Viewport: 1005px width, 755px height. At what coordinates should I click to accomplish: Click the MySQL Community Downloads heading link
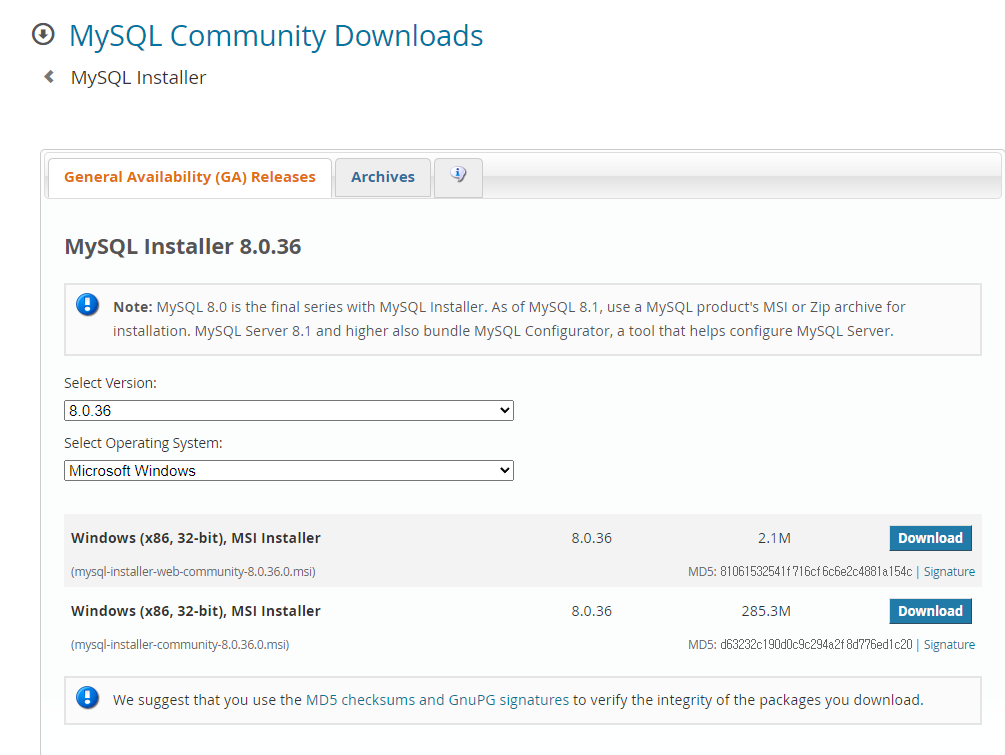(276, 35)
